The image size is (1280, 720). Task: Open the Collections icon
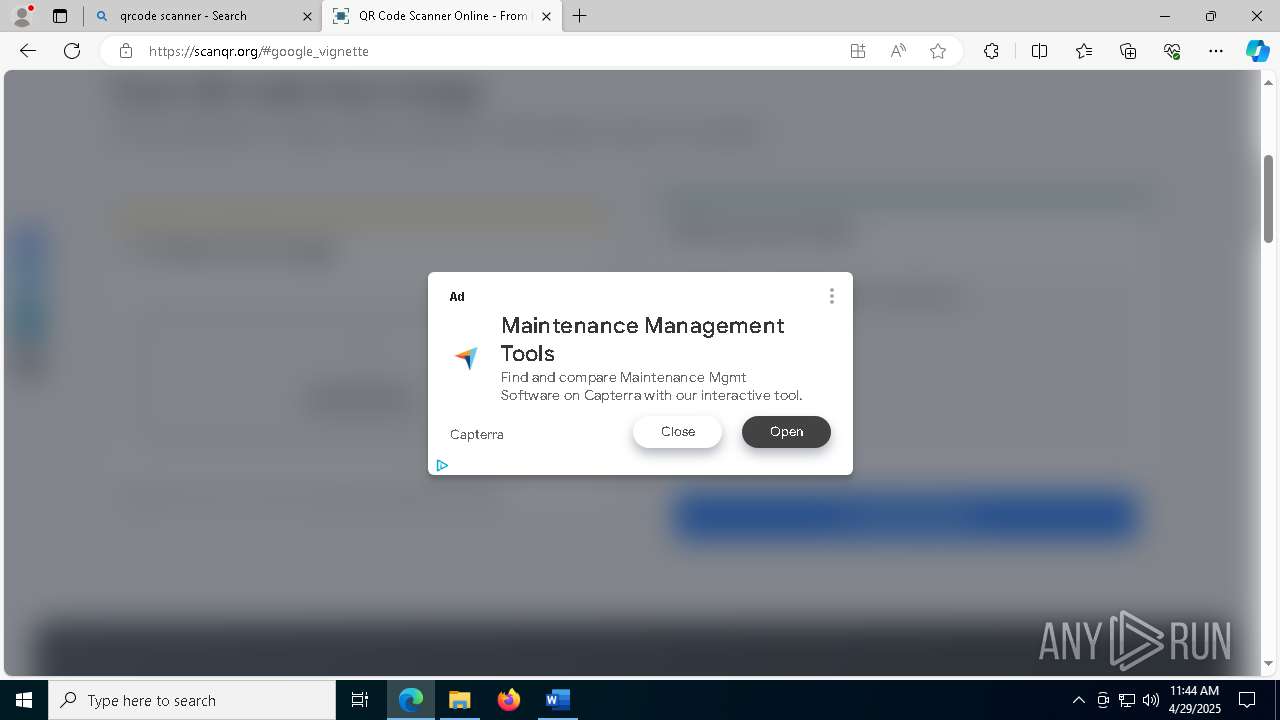tap(1128, 51)
